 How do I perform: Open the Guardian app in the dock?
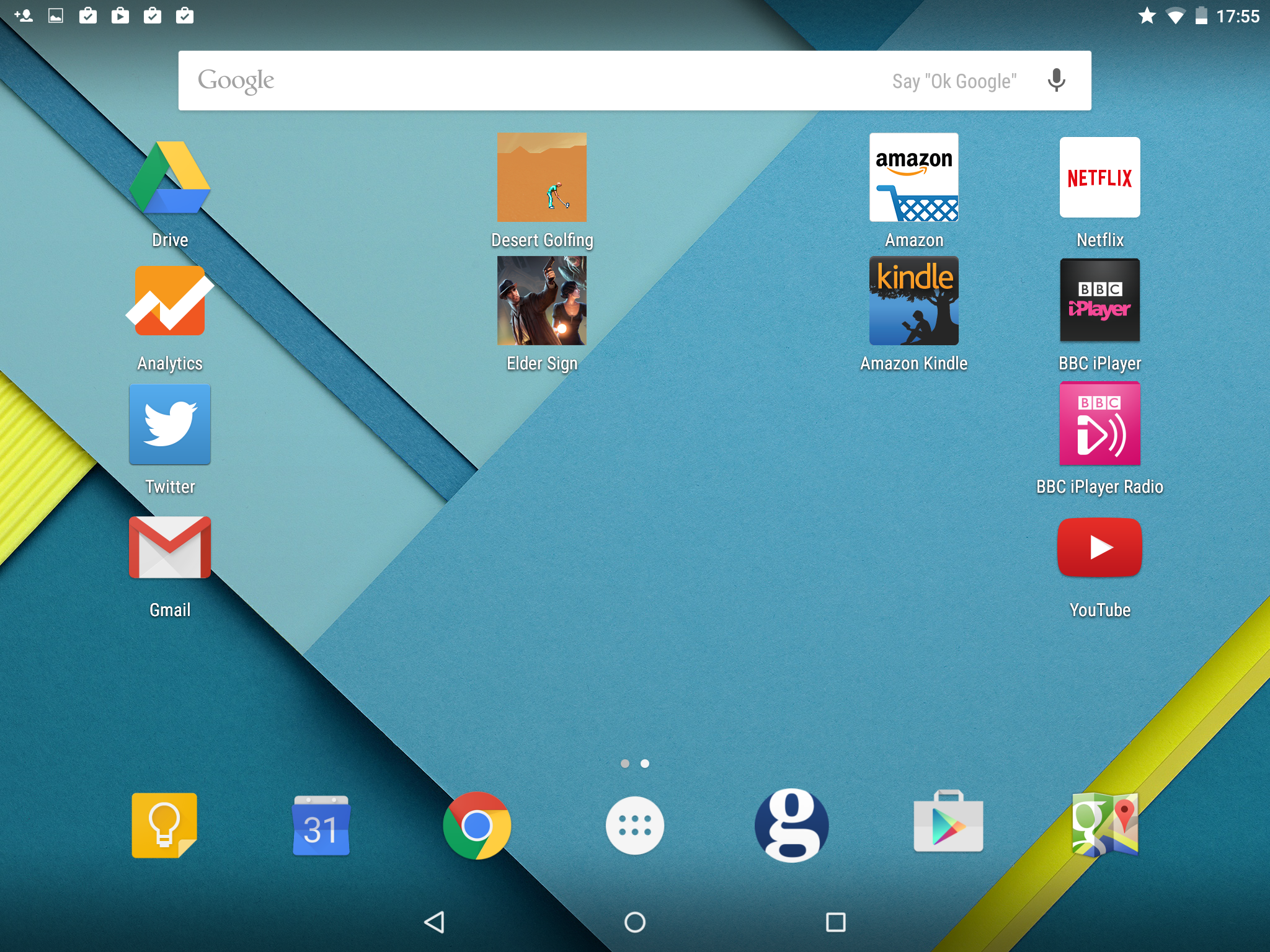coord(792,826)
